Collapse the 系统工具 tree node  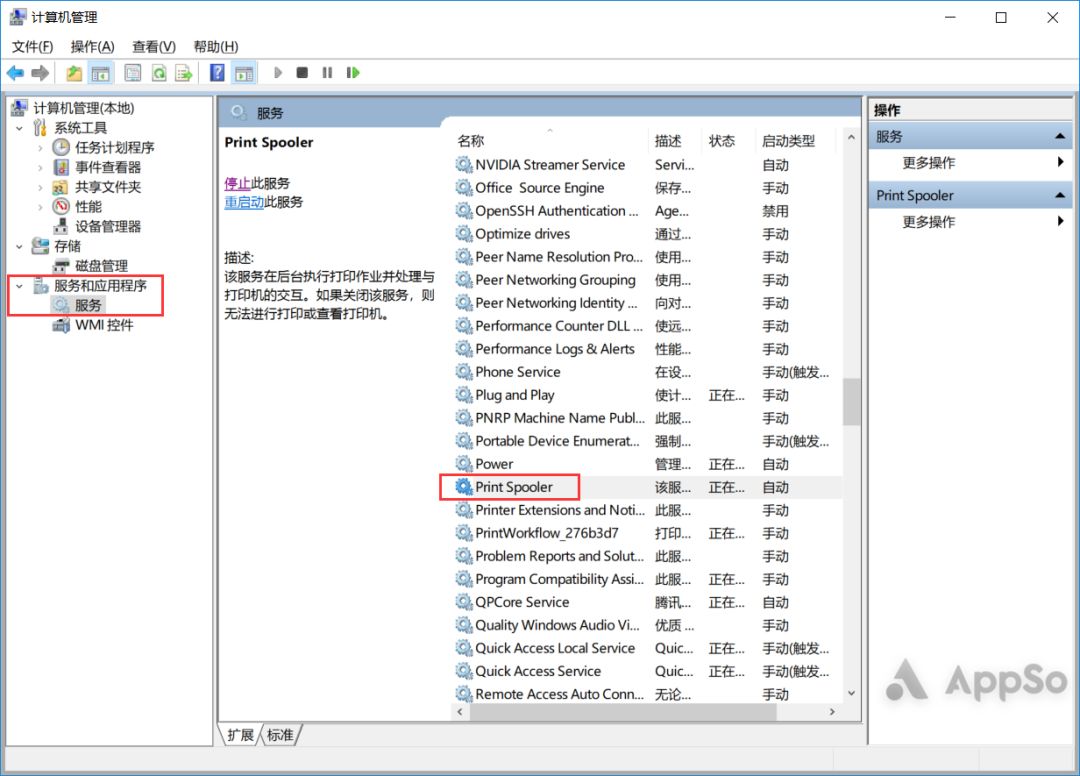[19, 128]
